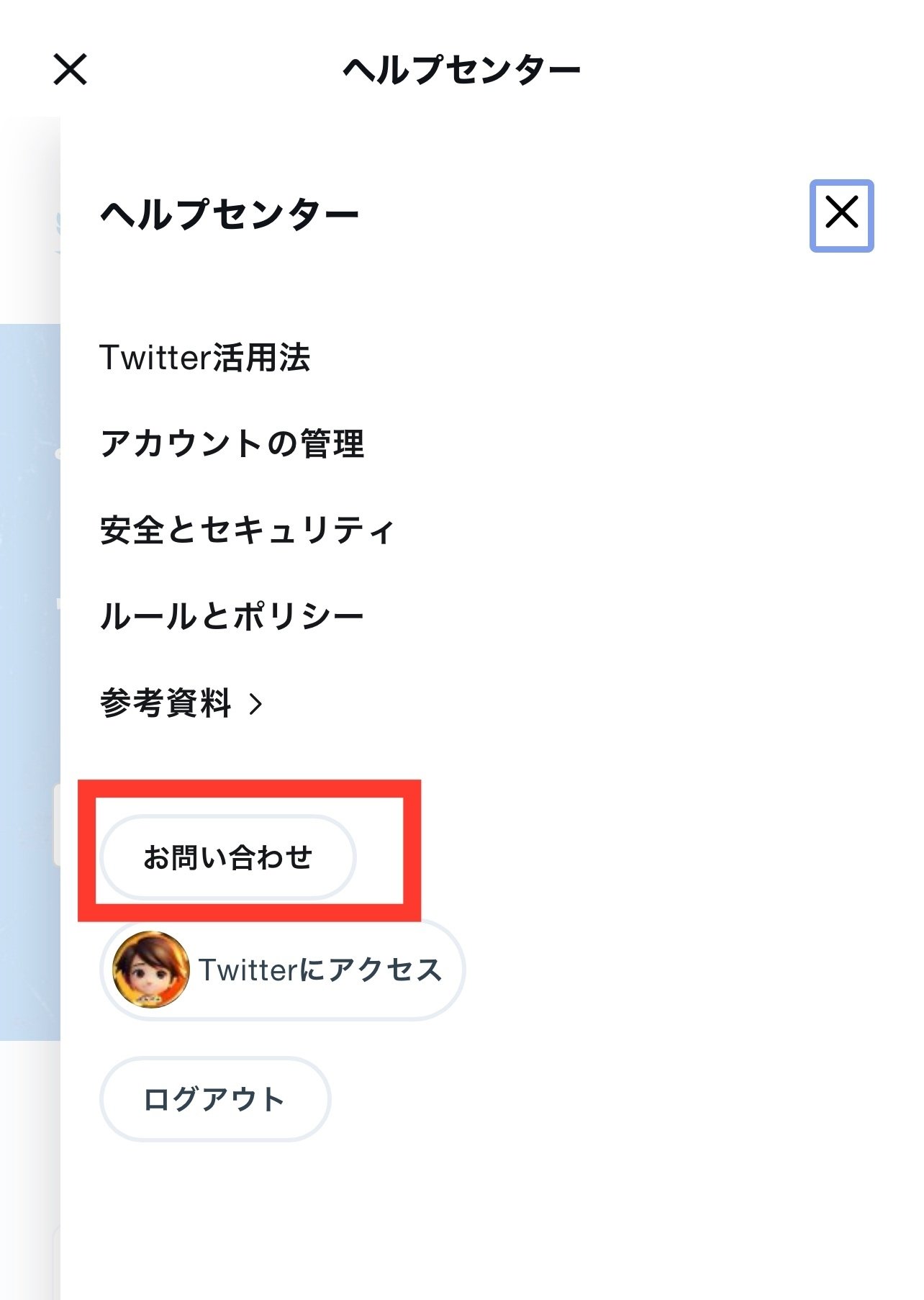Close the side menu with the boxed X
924x1300 pixels.
841,215
